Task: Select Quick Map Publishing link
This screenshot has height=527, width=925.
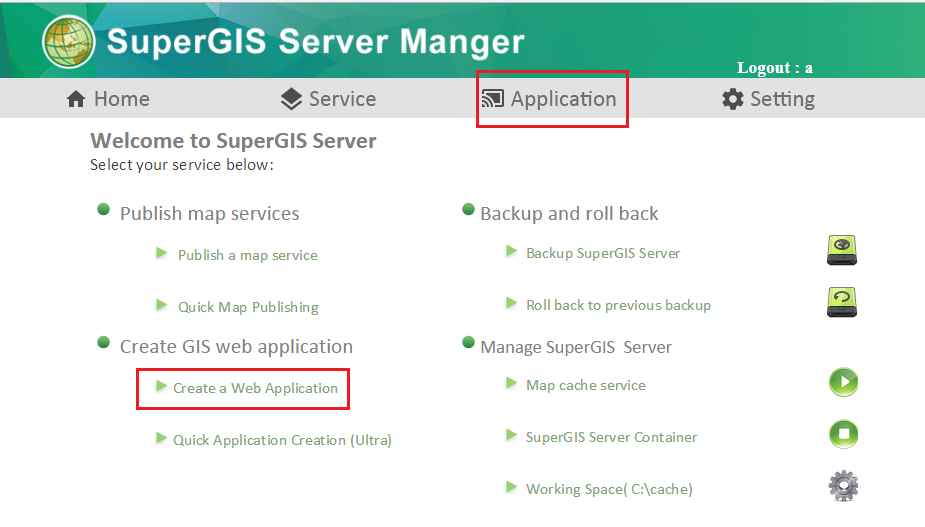Action: [248, 307]
